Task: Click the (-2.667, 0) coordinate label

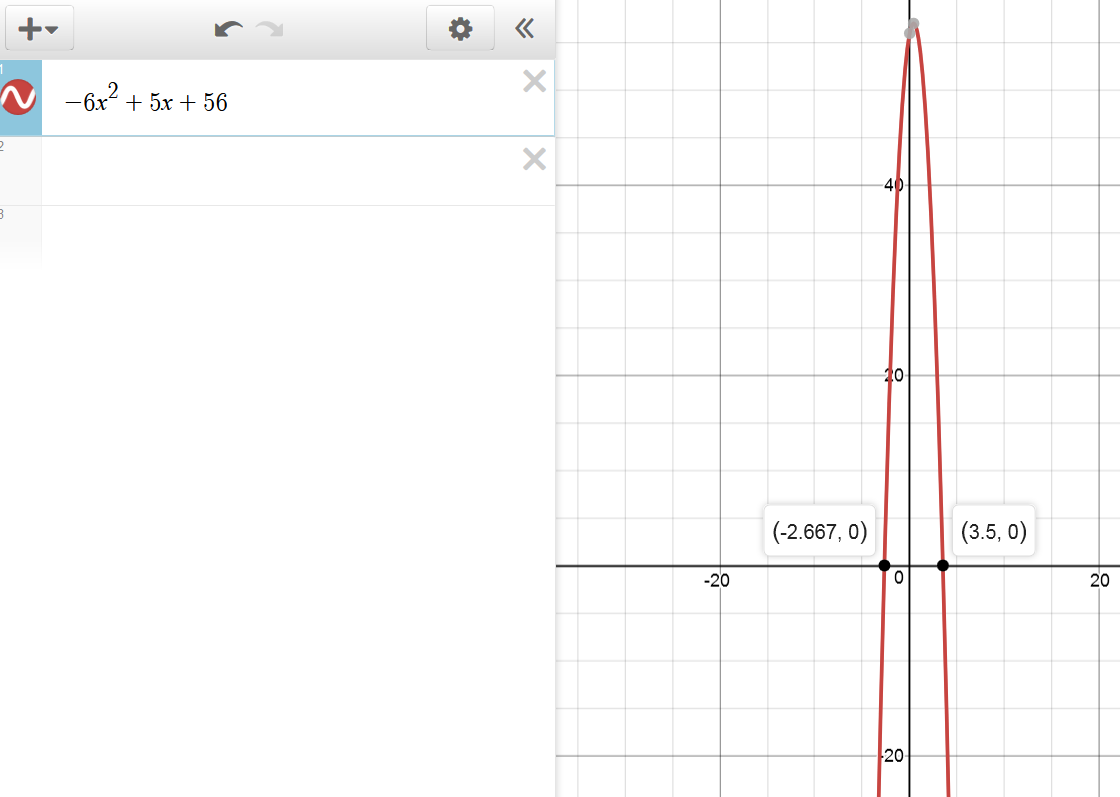Action: tap(820, 532)
